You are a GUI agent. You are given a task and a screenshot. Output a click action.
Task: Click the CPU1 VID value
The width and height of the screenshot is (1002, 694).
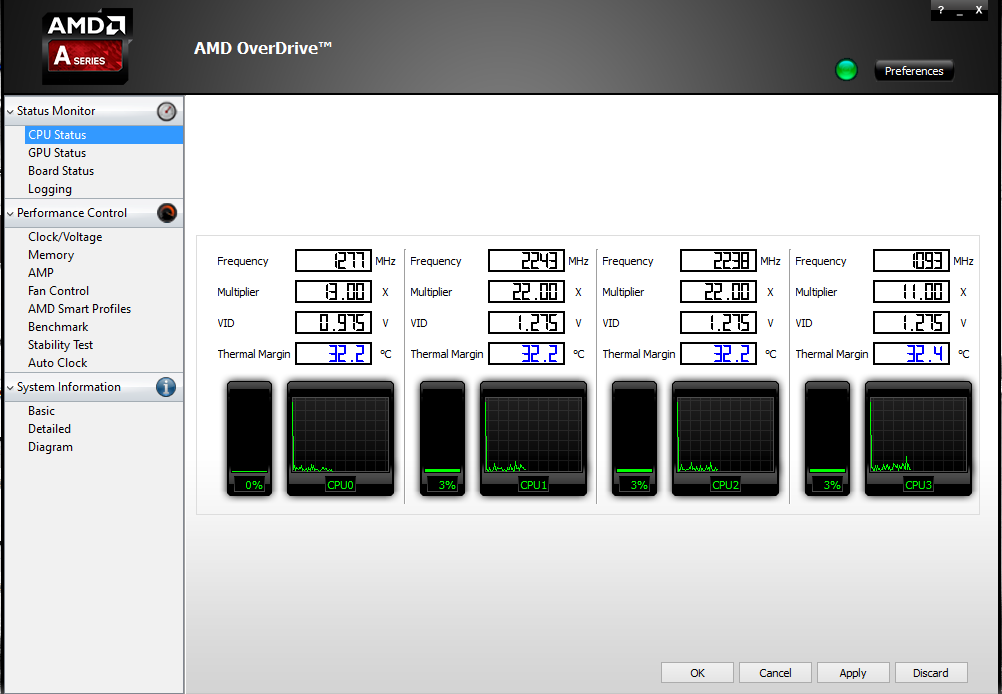pyautogui.click(x=527, y=323)
